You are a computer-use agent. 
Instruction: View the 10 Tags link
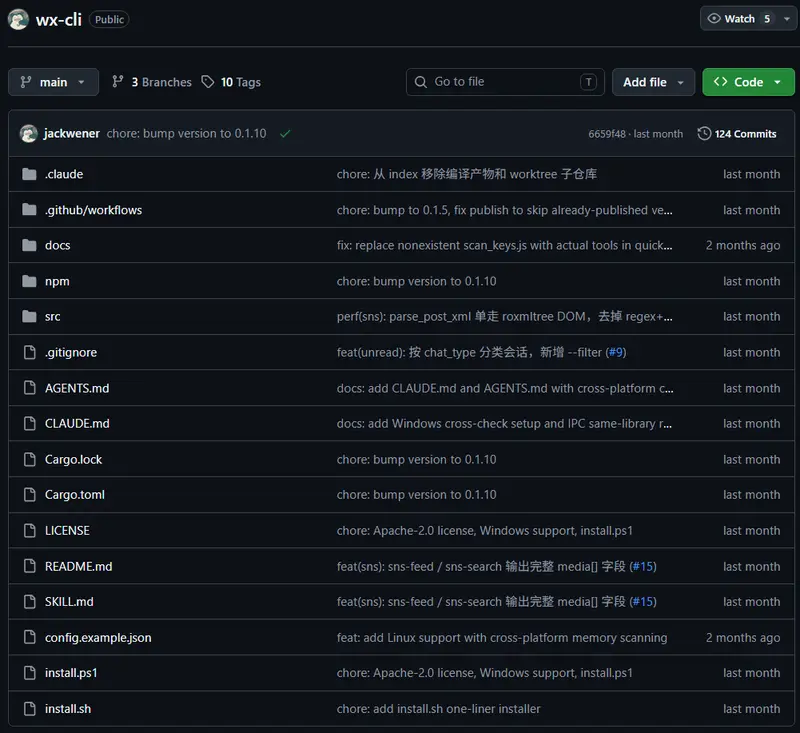coord(231,82)
